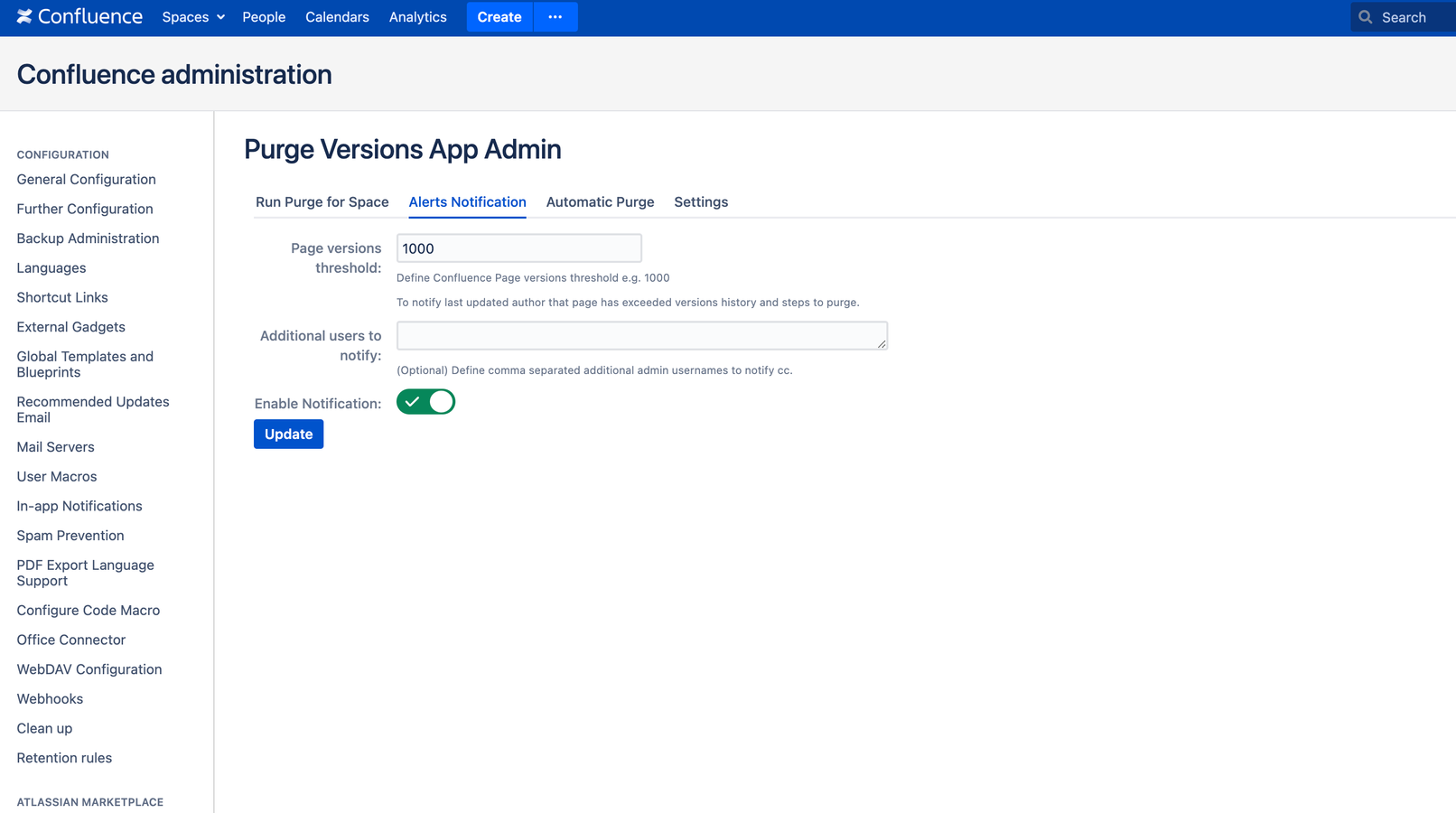This screenshot has width=1456, height=813.
Task: Click the 'Additional users to notify:' label
Action: coord(321,346)
